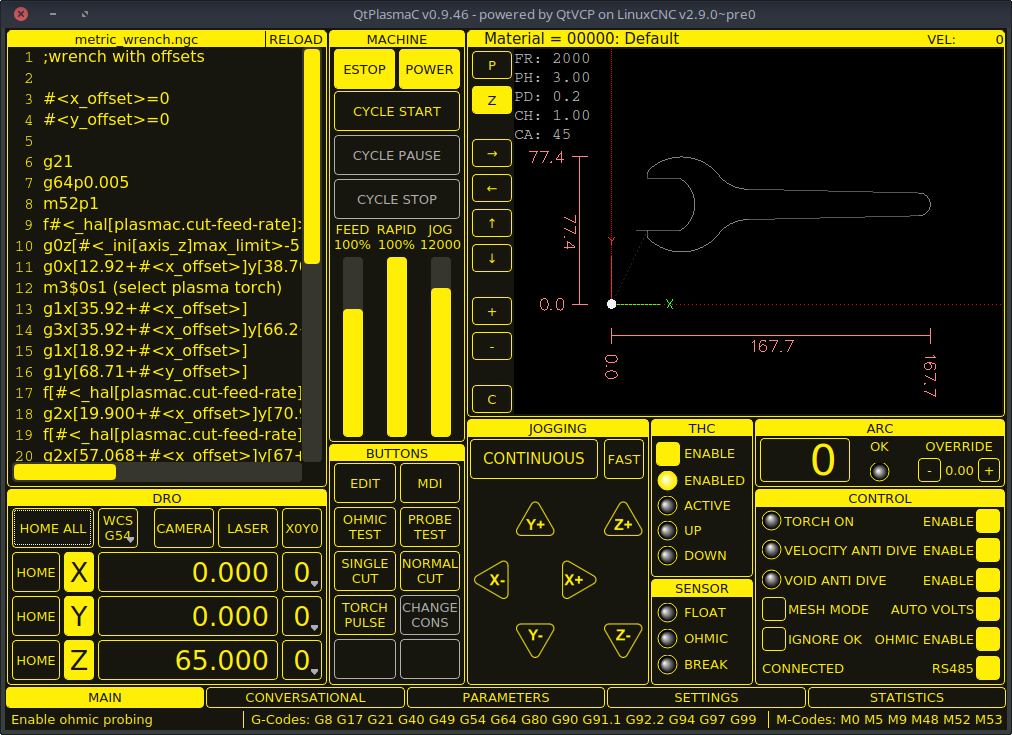Click FEED override slider
Viewport: 1012px width, 735px height.
tap(352, 347)
